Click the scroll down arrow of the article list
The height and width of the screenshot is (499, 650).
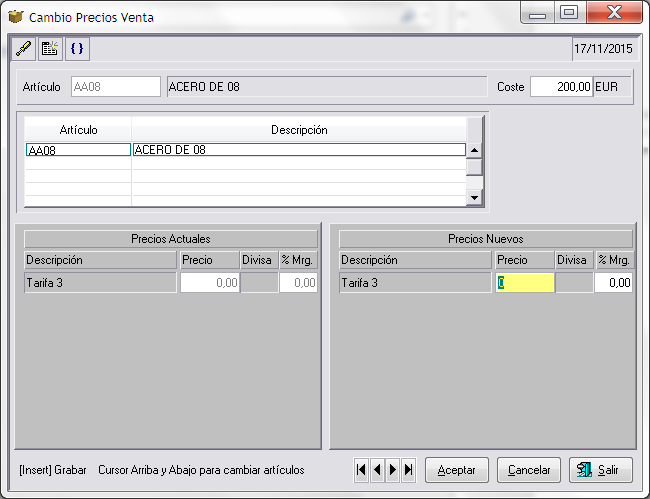pos(474,198)
